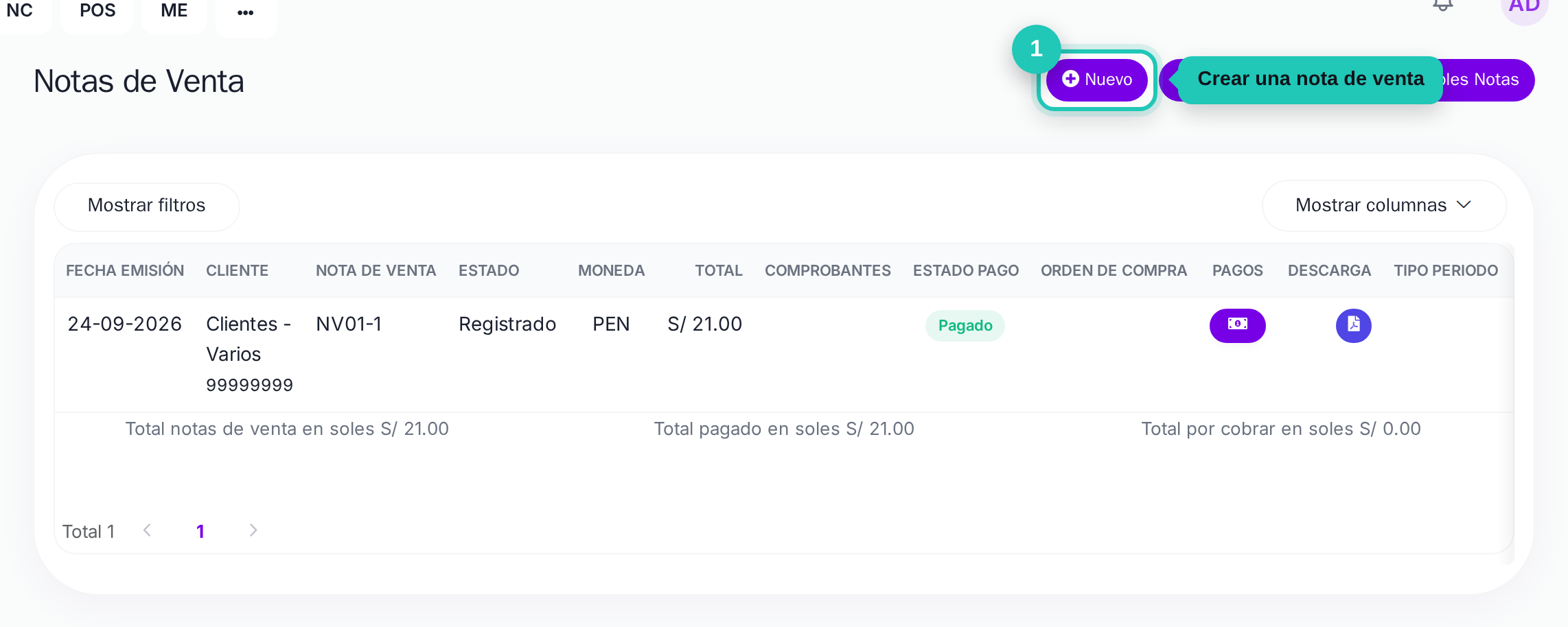Click Total por cobrar en soles summary

pyautogui.click(x=1281, y=429)
